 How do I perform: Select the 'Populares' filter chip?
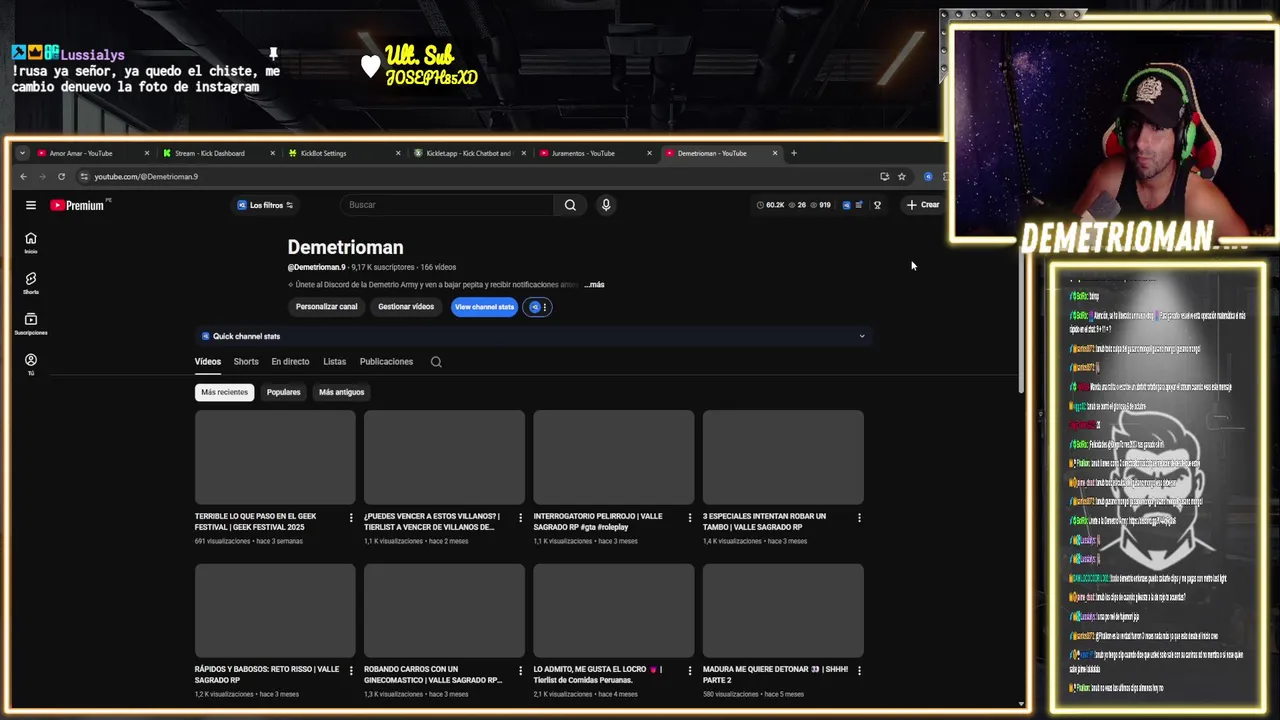tap(283, 392)
